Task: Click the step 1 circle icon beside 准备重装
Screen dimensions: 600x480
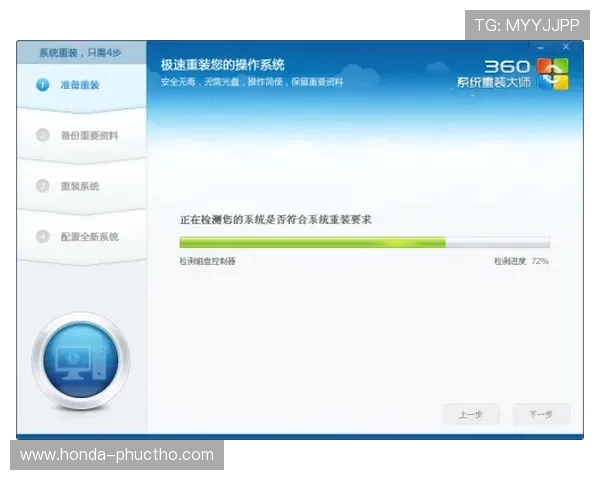Action: [x=42, y=85]
